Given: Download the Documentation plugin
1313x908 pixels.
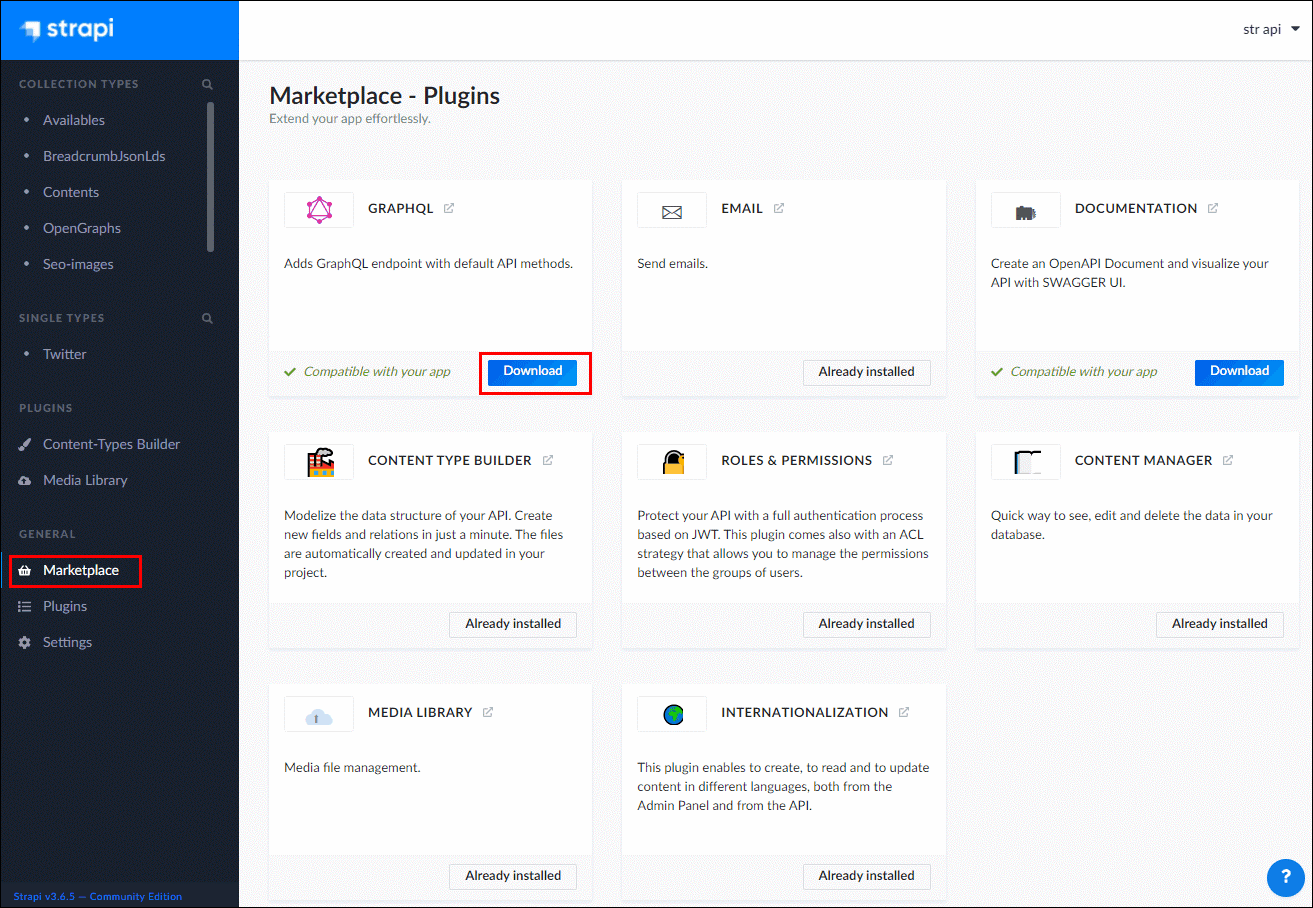Looking at the screenshot, I should (x=1240, y=371).
